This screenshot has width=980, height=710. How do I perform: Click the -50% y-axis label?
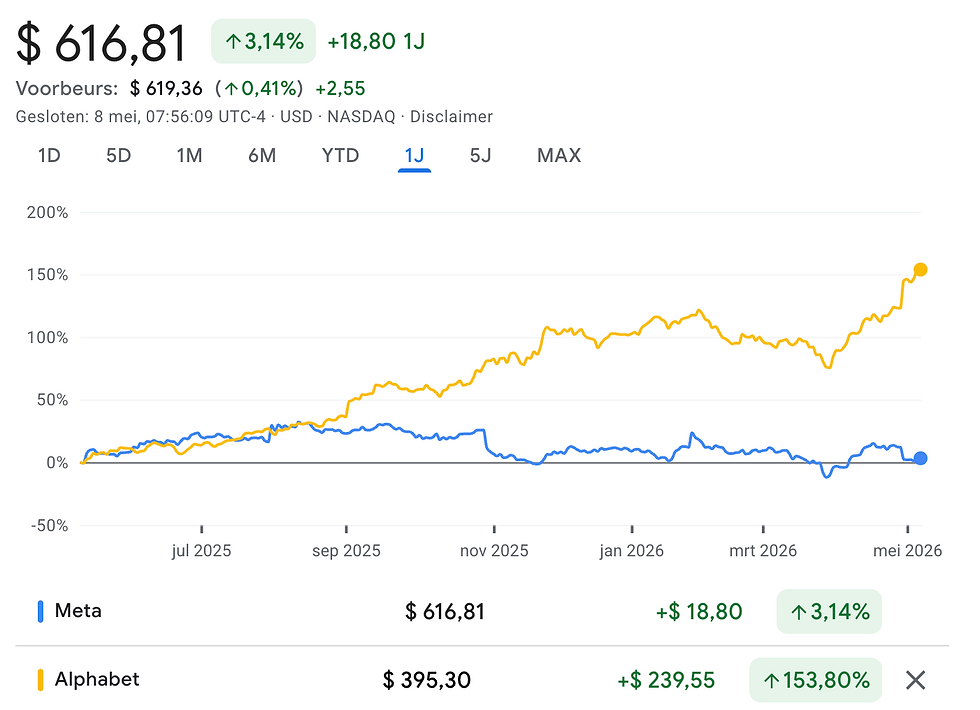tap(49, 526)
